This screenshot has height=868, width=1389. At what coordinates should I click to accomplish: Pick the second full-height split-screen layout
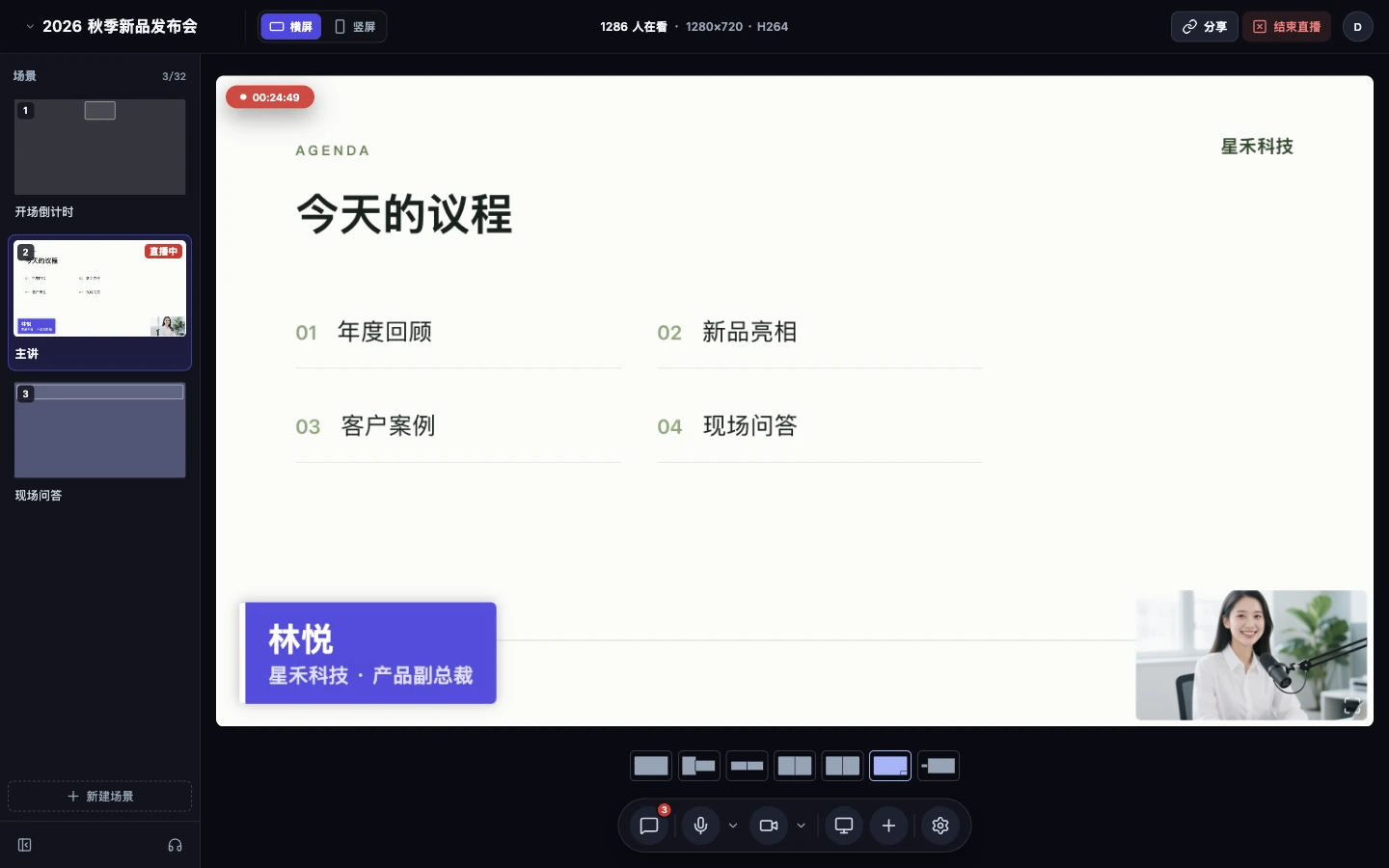[x=842, y=766]
